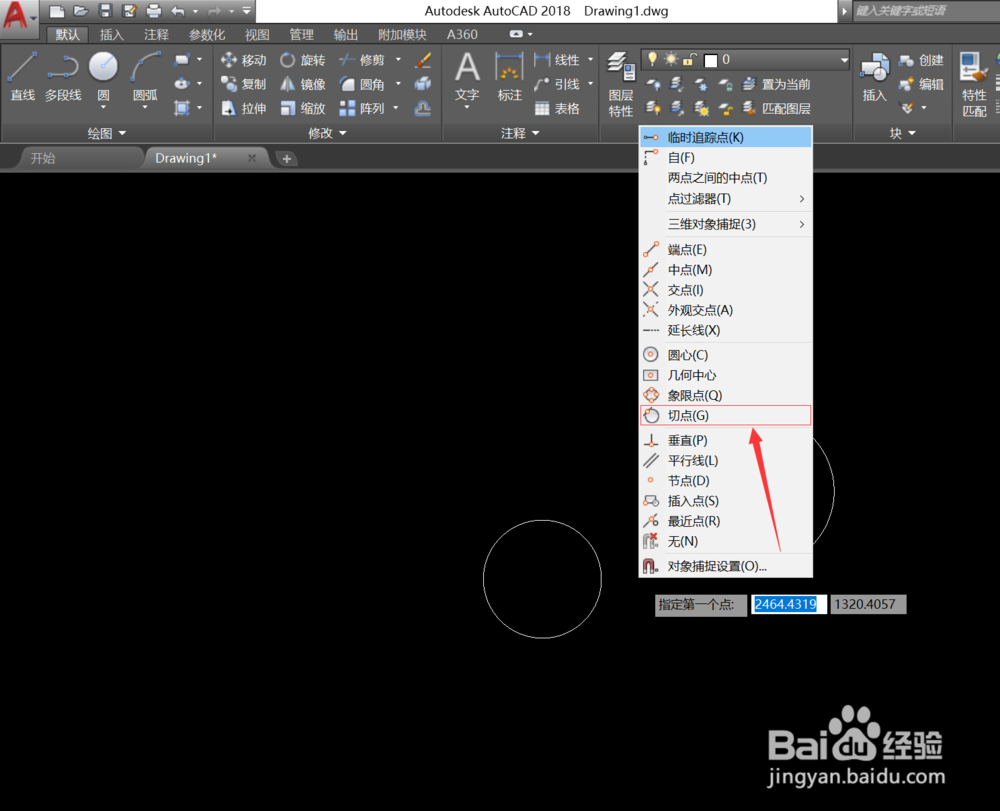
Task: Insert a Table (表格)
Action: pyautogui.click(x=557, y=108)
